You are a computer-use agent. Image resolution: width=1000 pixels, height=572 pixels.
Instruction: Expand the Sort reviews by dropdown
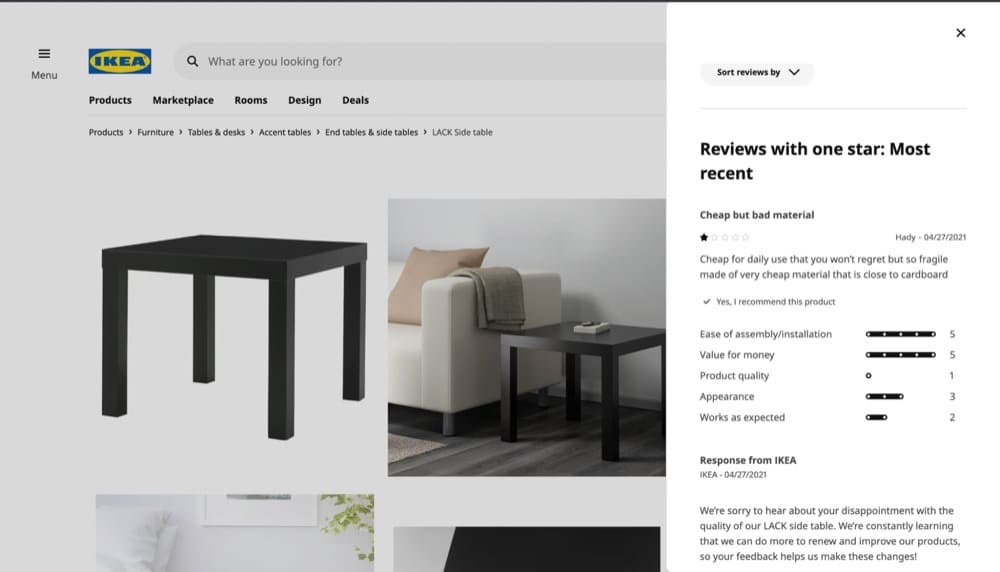[x=757, y=73]
